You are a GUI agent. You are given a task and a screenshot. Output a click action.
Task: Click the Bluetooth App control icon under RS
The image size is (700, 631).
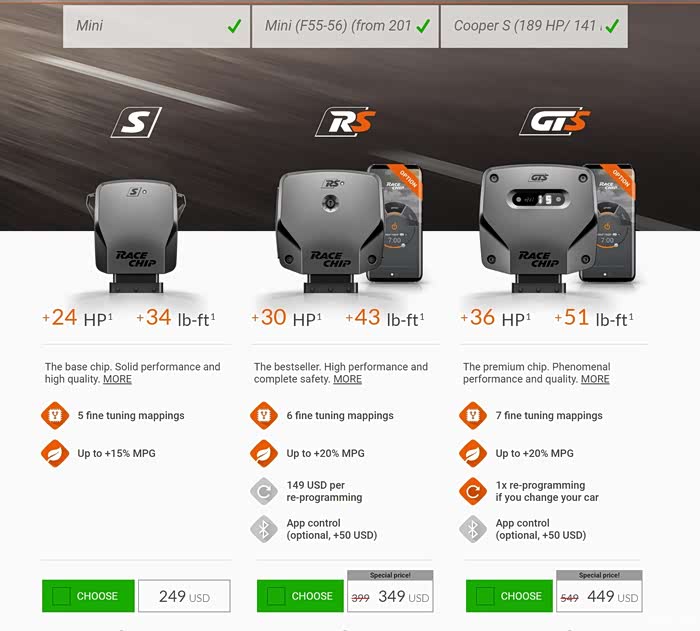tap(264, 529)
